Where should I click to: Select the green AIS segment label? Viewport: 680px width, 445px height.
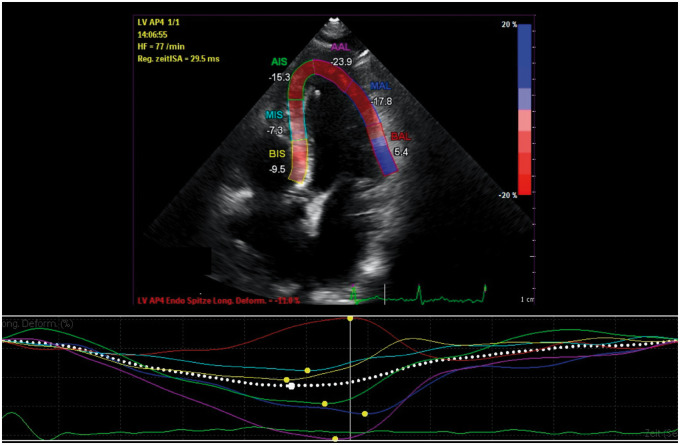[277, 60]
